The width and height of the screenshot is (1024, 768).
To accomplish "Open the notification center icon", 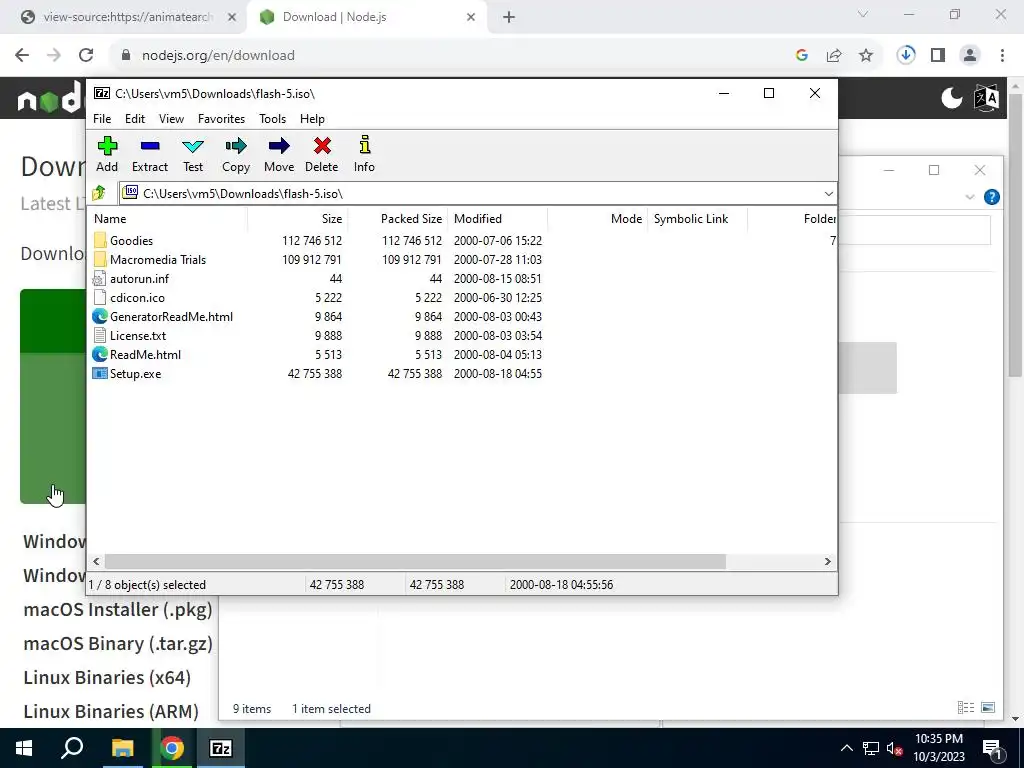I will 992,748.
